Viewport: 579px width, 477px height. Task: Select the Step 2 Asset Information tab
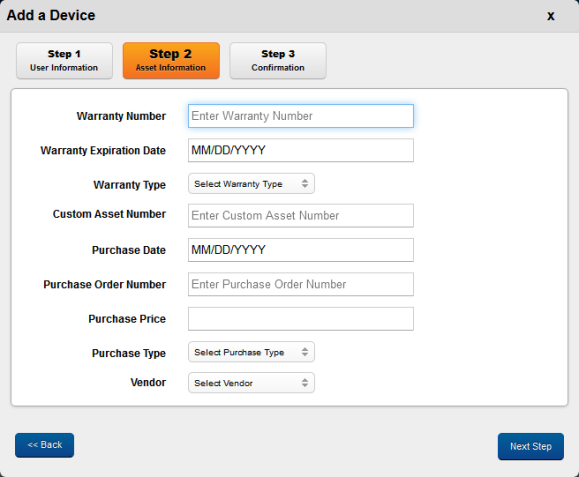(x=171, y=61)
